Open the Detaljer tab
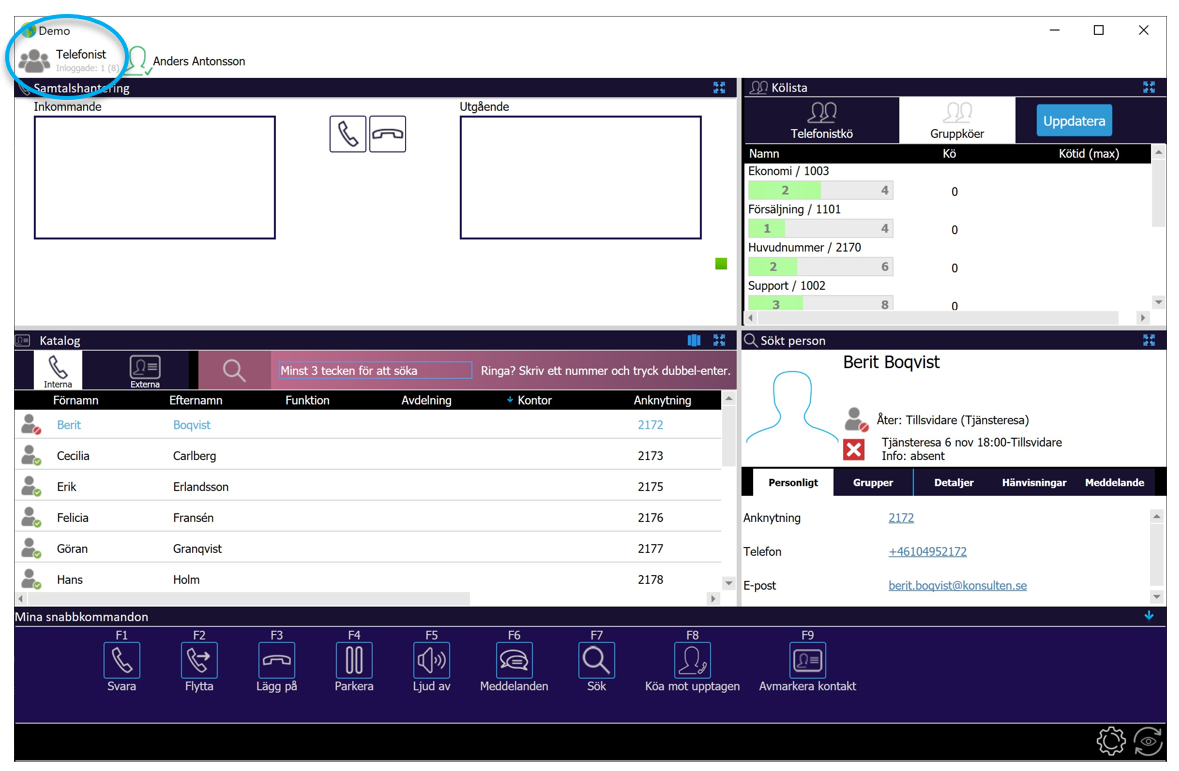Image resolution: width=1179 pixels, height=771 pixels. pos(954,482)
